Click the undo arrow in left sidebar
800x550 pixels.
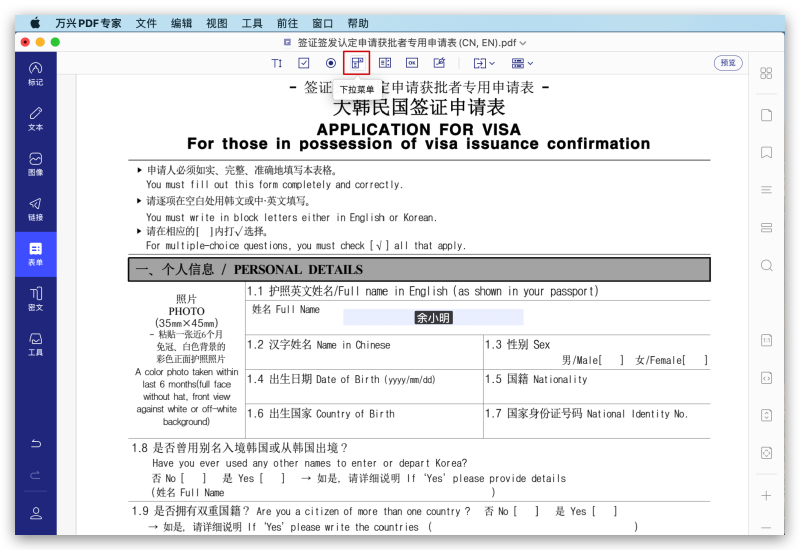tap(36, 443)
